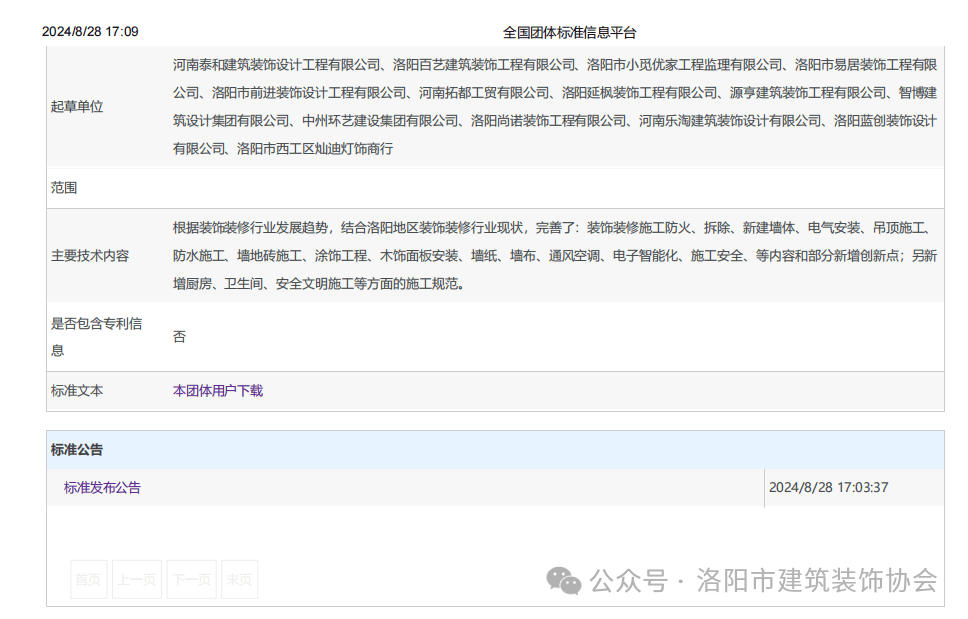
Task: Jump to last page with 末页 button
Action: (x=239, y=579)
